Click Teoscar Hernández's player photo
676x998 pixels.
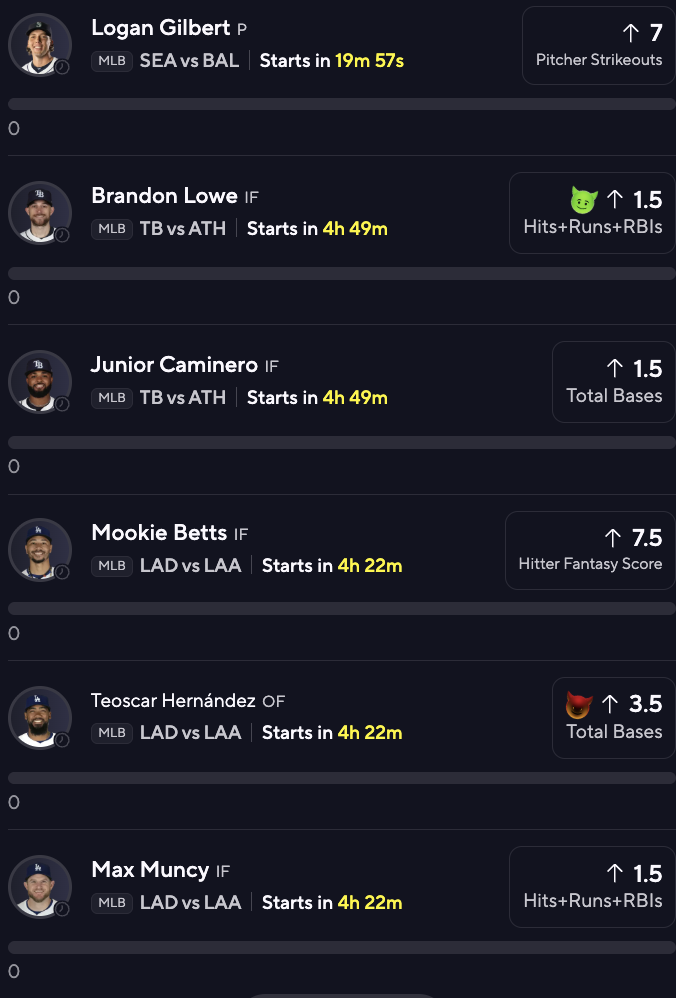[x=40, y=717]
